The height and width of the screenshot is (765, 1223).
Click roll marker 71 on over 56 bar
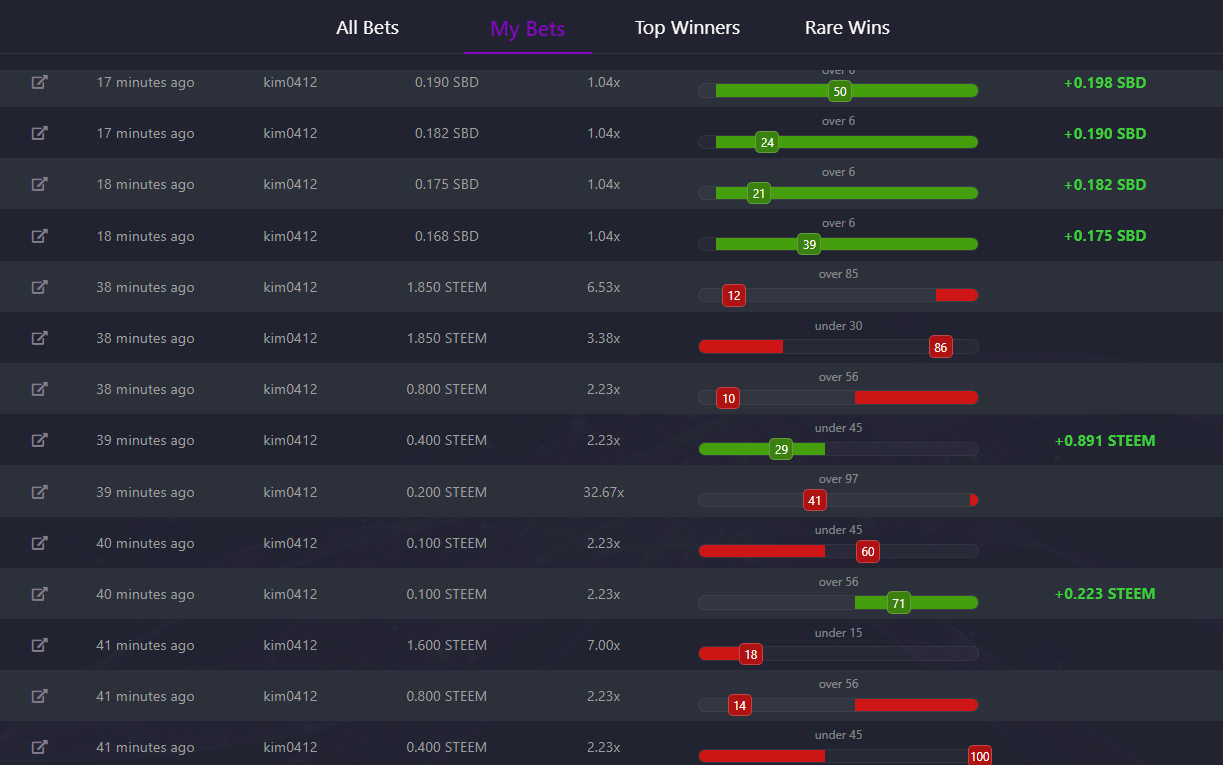898,603
